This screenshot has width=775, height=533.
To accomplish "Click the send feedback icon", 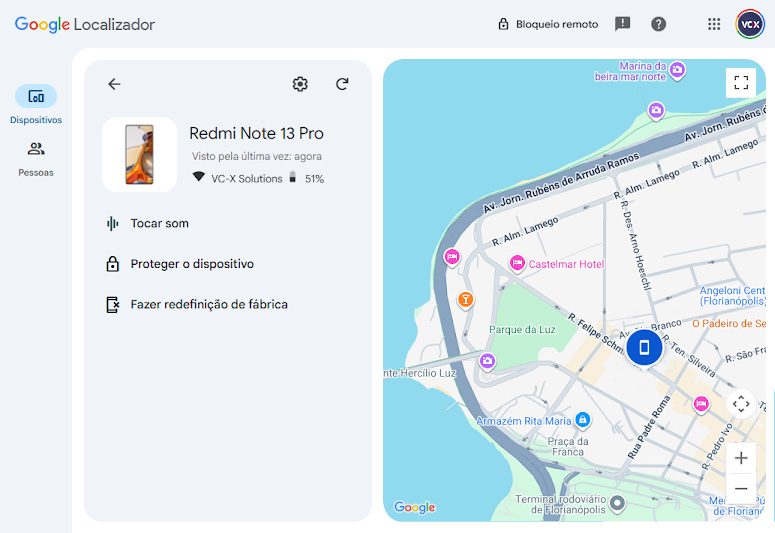I will (622, 24).
